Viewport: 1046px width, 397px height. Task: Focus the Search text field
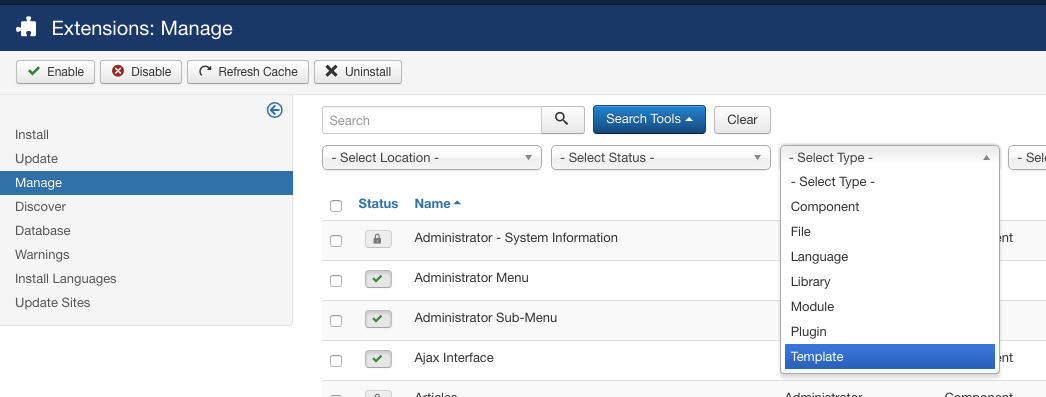click(x=432, y=120)
